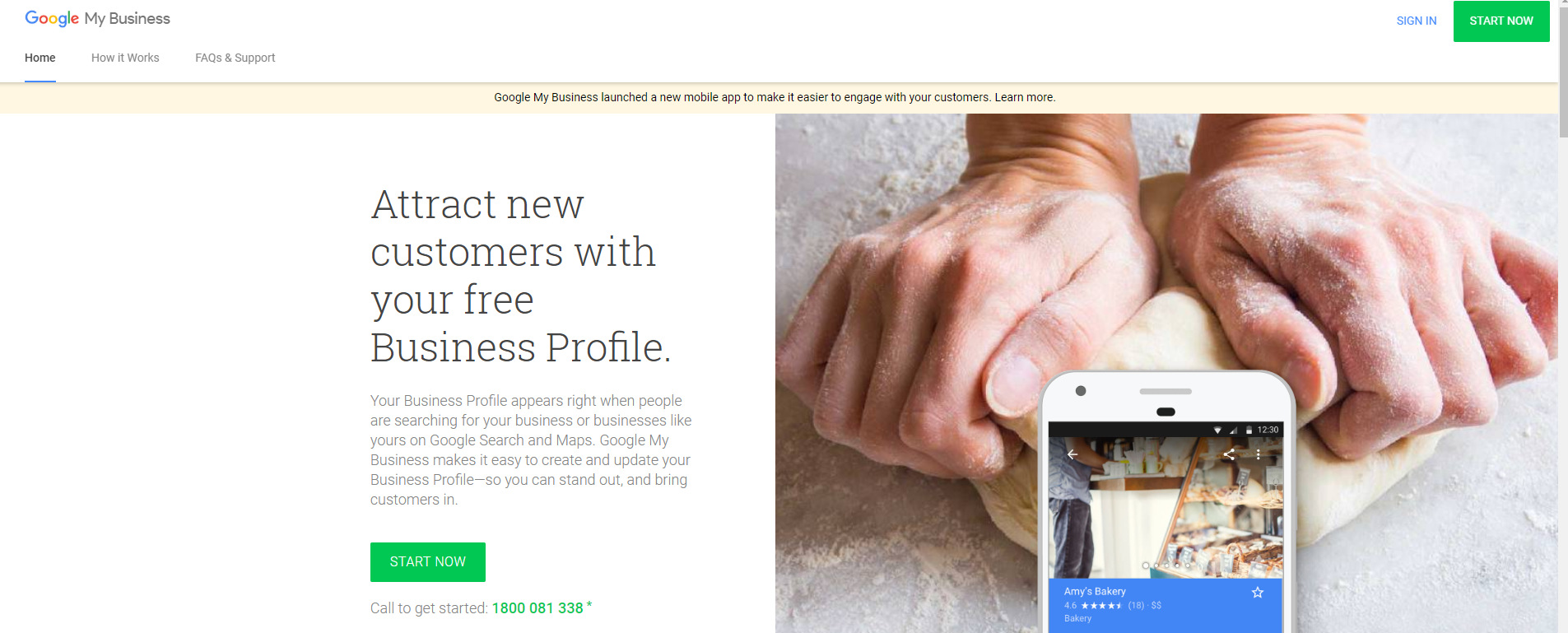The width and height of the screenshot is (1568, 633).
Task: Click the share icon on phone screen
Action: (1229, 454)
